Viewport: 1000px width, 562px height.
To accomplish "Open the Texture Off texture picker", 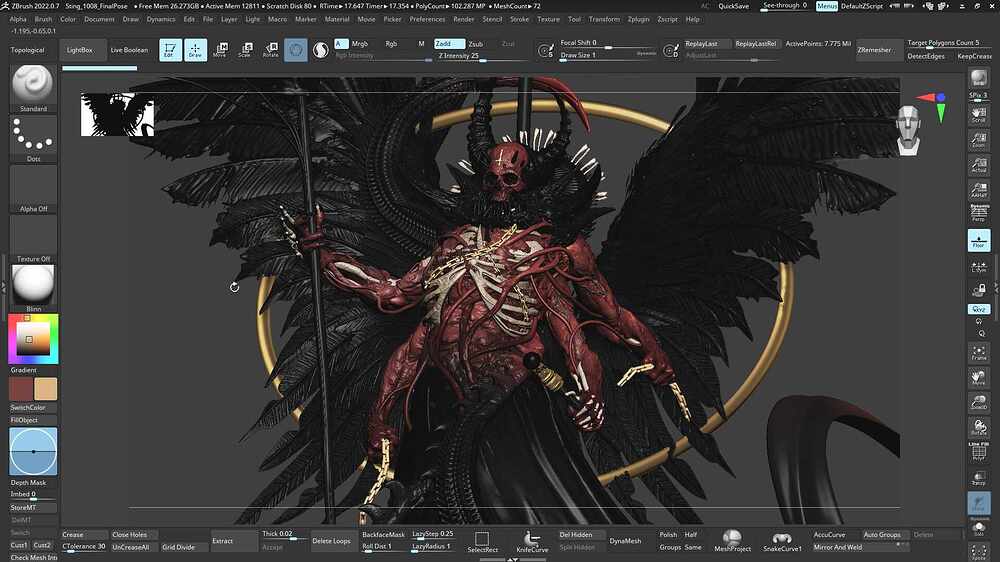I will pos(33,239).
